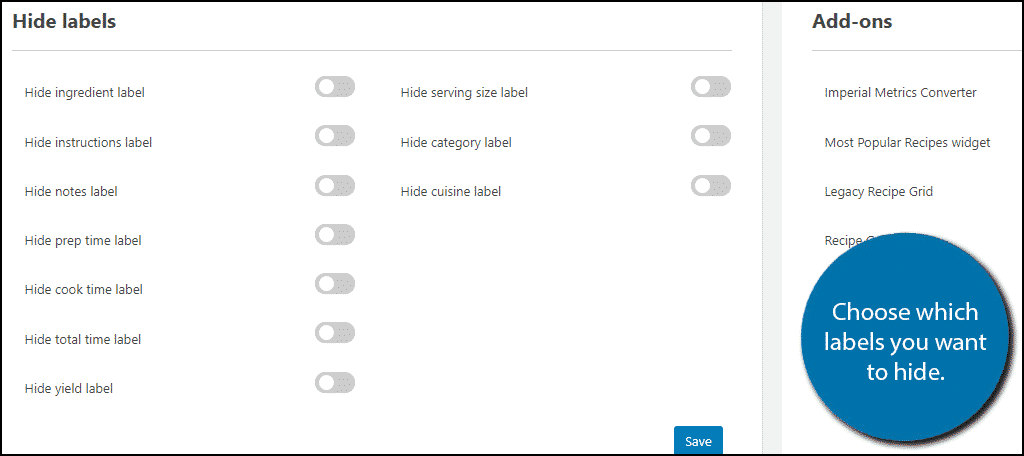Toggle Hide prep time label switch

point(335,234)
